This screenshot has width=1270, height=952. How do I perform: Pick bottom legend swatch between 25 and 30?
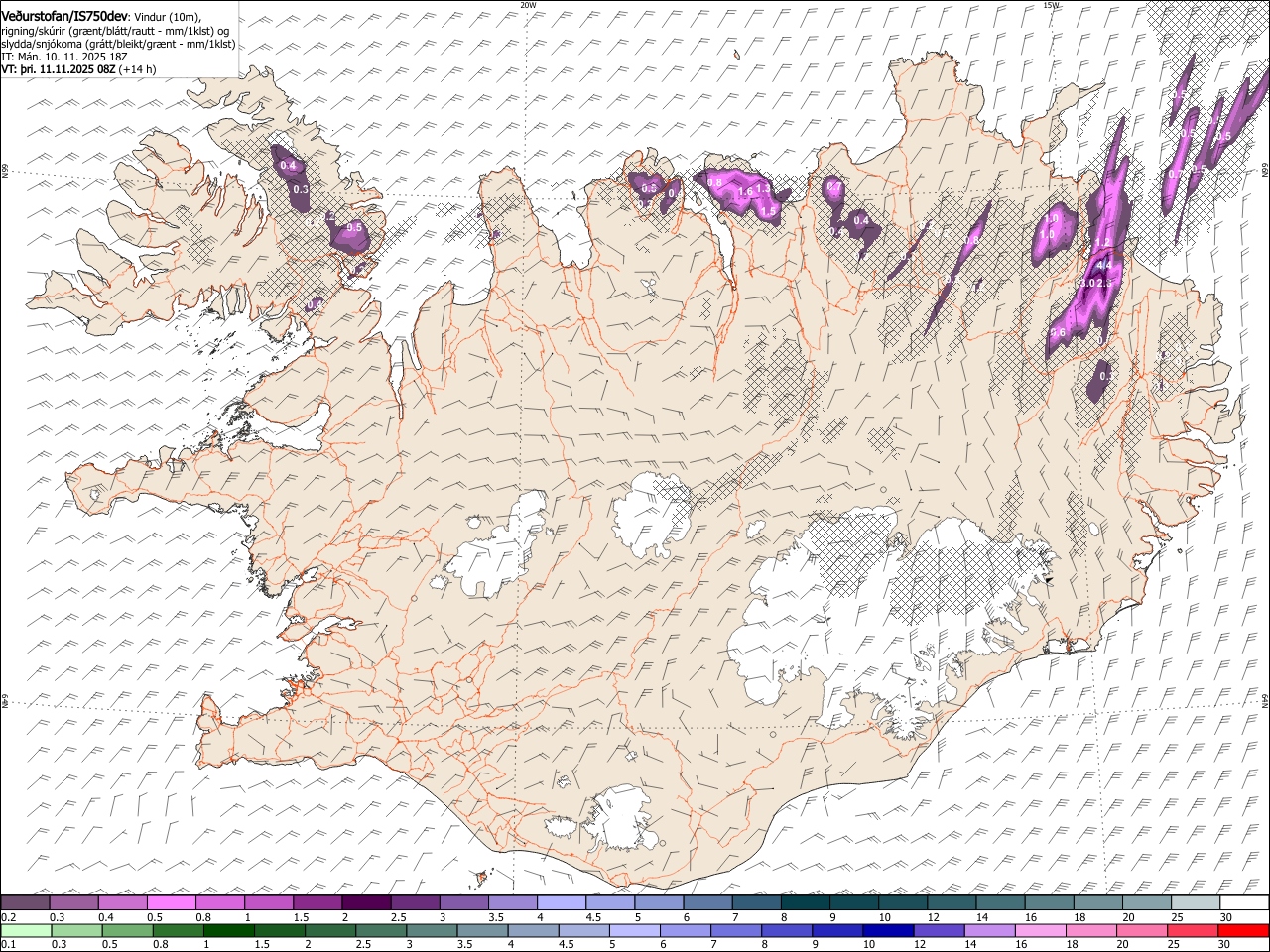(x=1194, y=930)
